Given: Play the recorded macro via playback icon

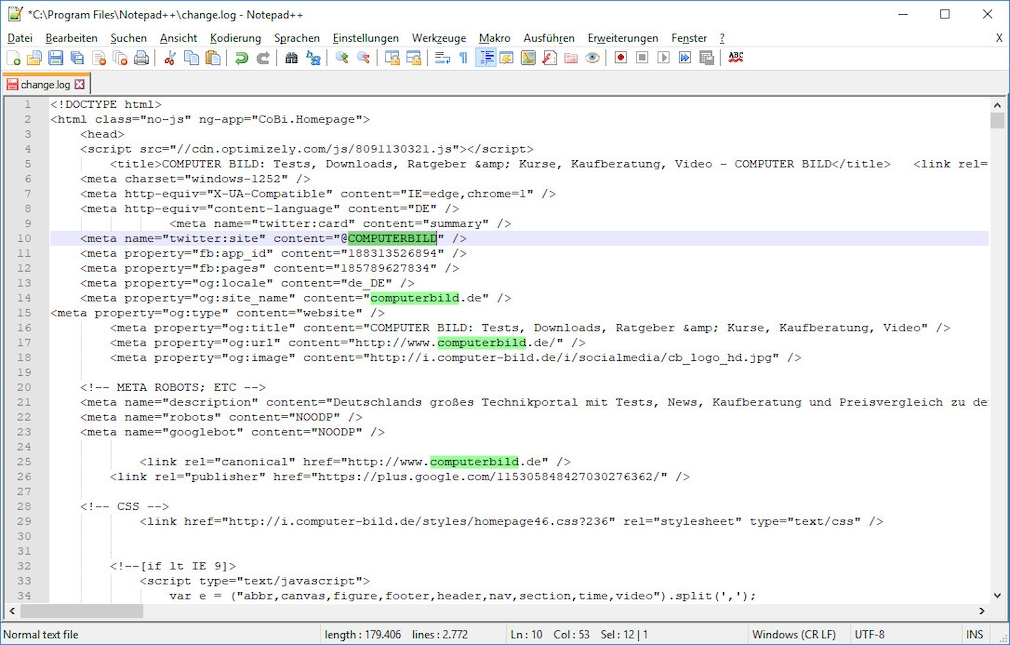Looking at the screenshot, I should (x=661, y=58).
